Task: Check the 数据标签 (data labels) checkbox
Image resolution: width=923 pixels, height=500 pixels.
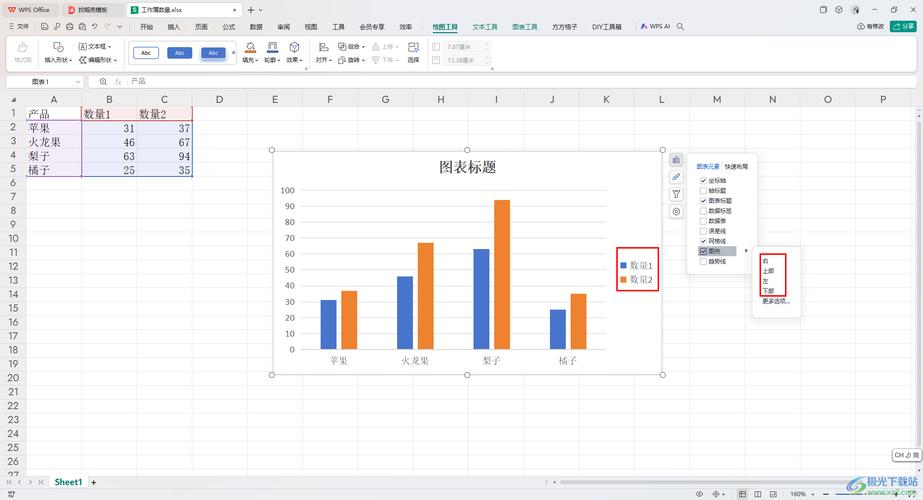Action: pyautogui.click(x=703, y=211)
